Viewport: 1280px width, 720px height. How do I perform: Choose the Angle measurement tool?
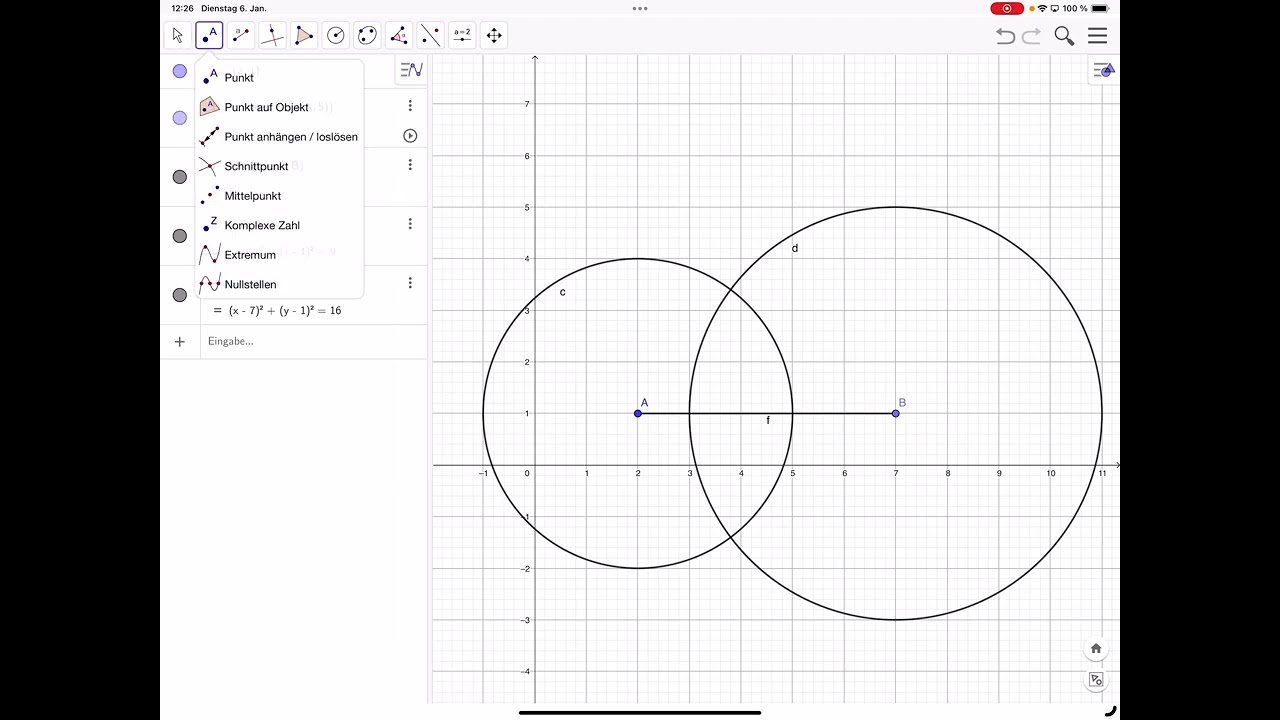pyautogui.click(x=399, y=36)
